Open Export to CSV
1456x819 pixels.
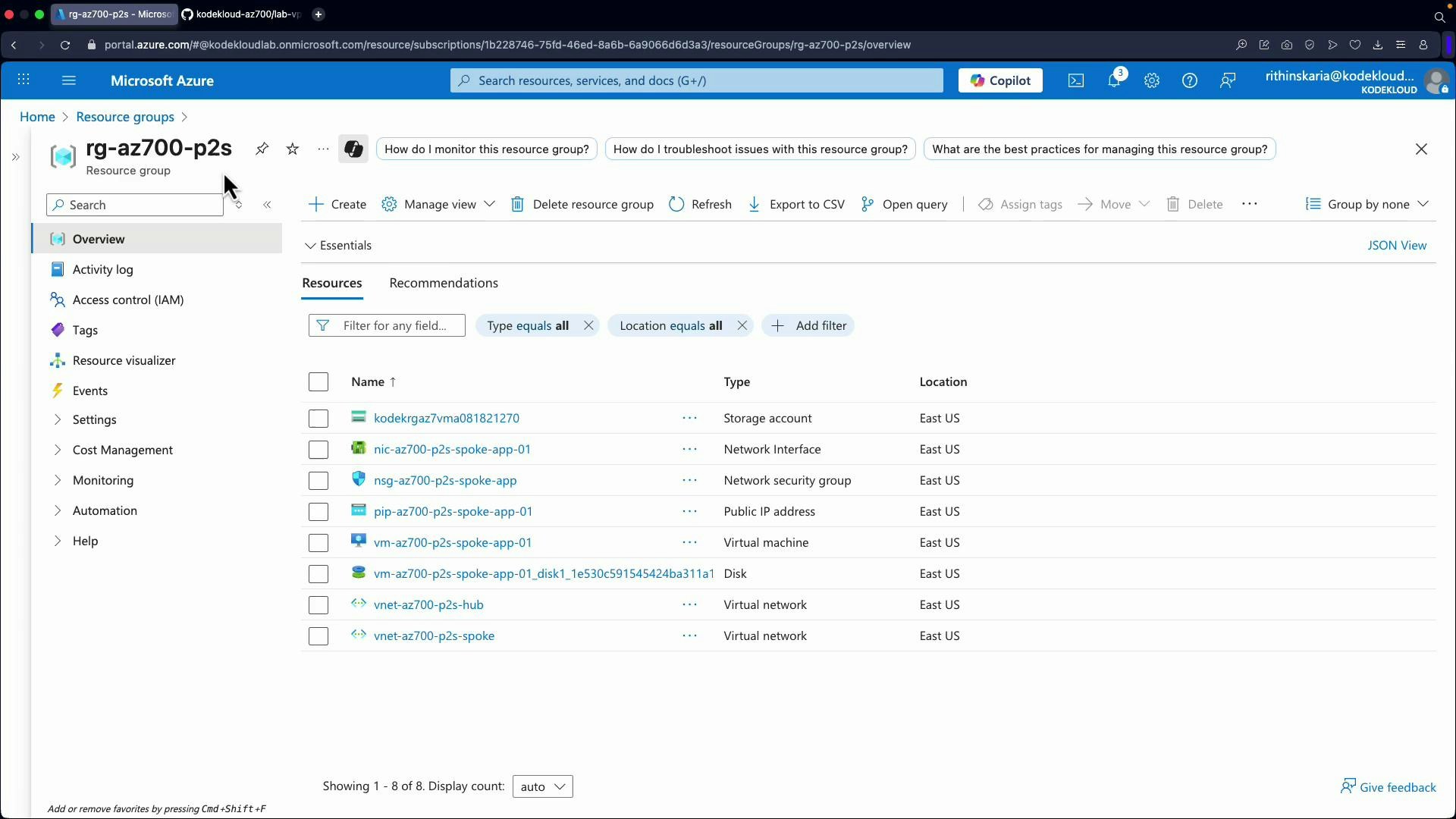[795, 204]
